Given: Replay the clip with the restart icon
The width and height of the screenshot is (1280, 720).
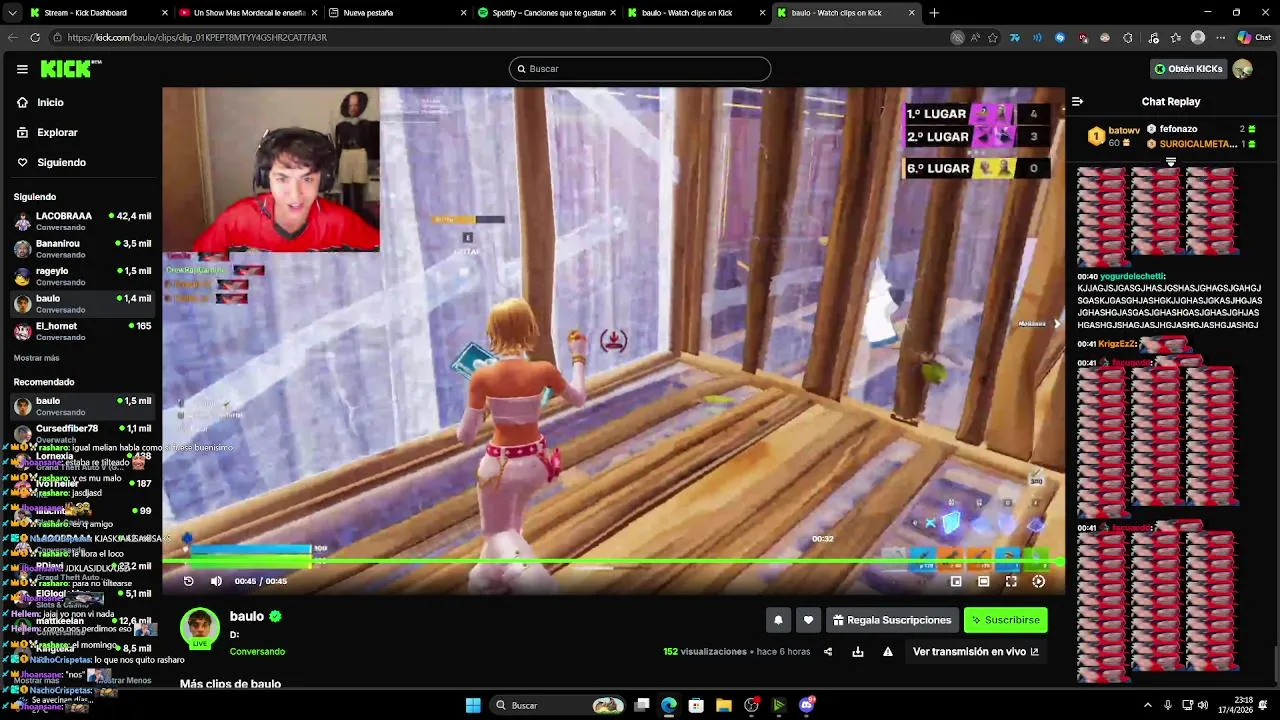Looking at the screenshot, I should (188, 581).
